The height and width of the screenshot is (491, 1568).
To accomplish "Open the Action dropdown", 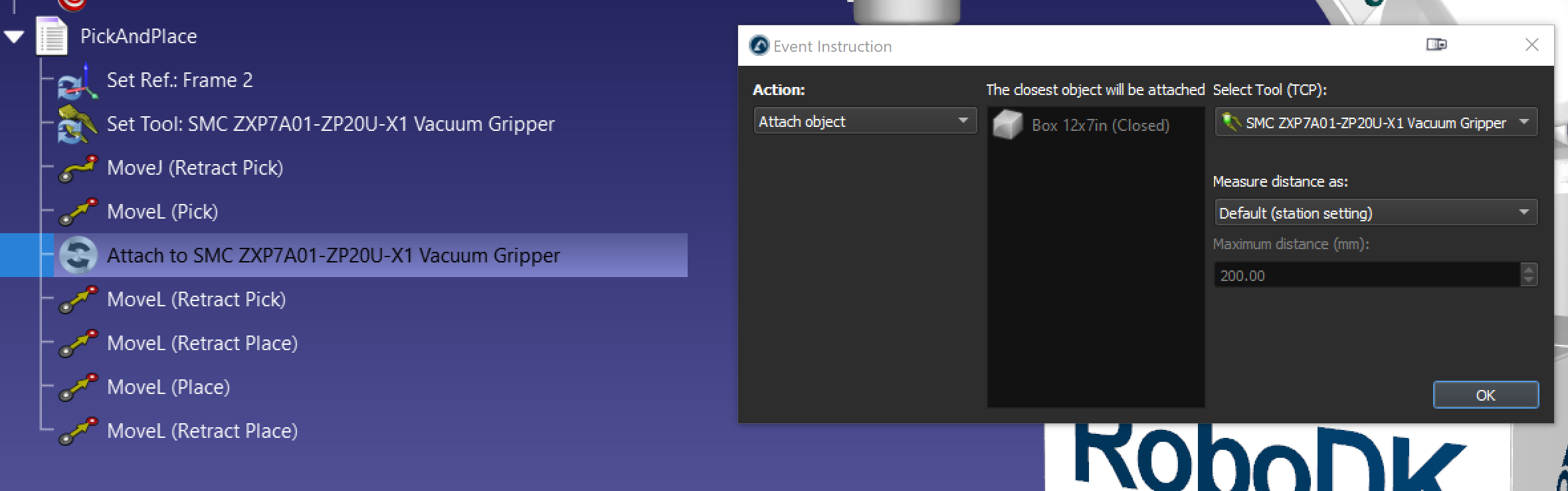I will coord(864,122).
